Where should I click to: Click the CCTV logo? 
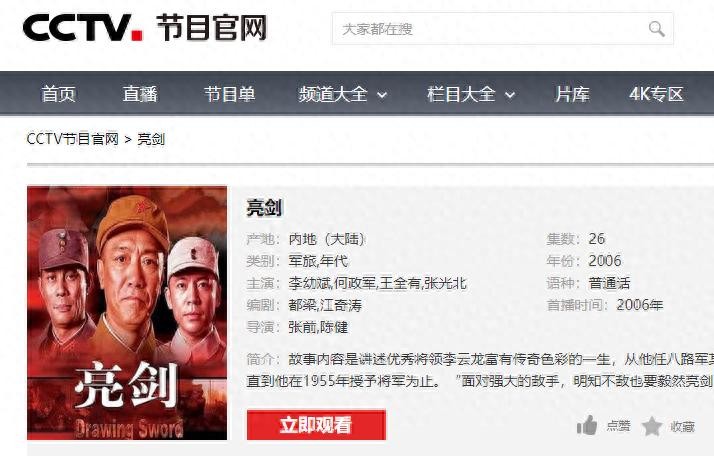(x=82, y=27)
